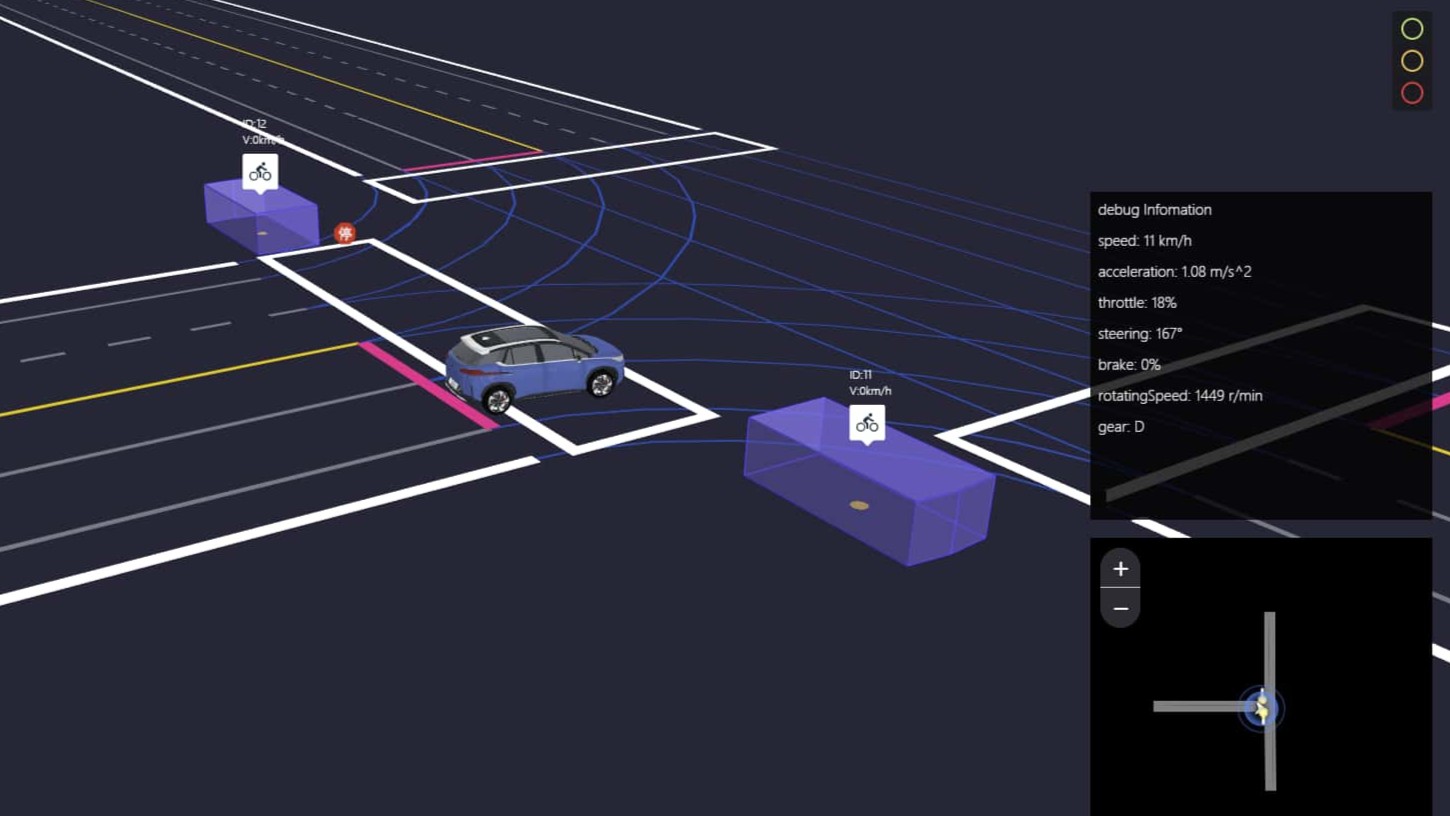Click the red stop marker by the crosswalk
1450x816 pixels.
[345, 233]
